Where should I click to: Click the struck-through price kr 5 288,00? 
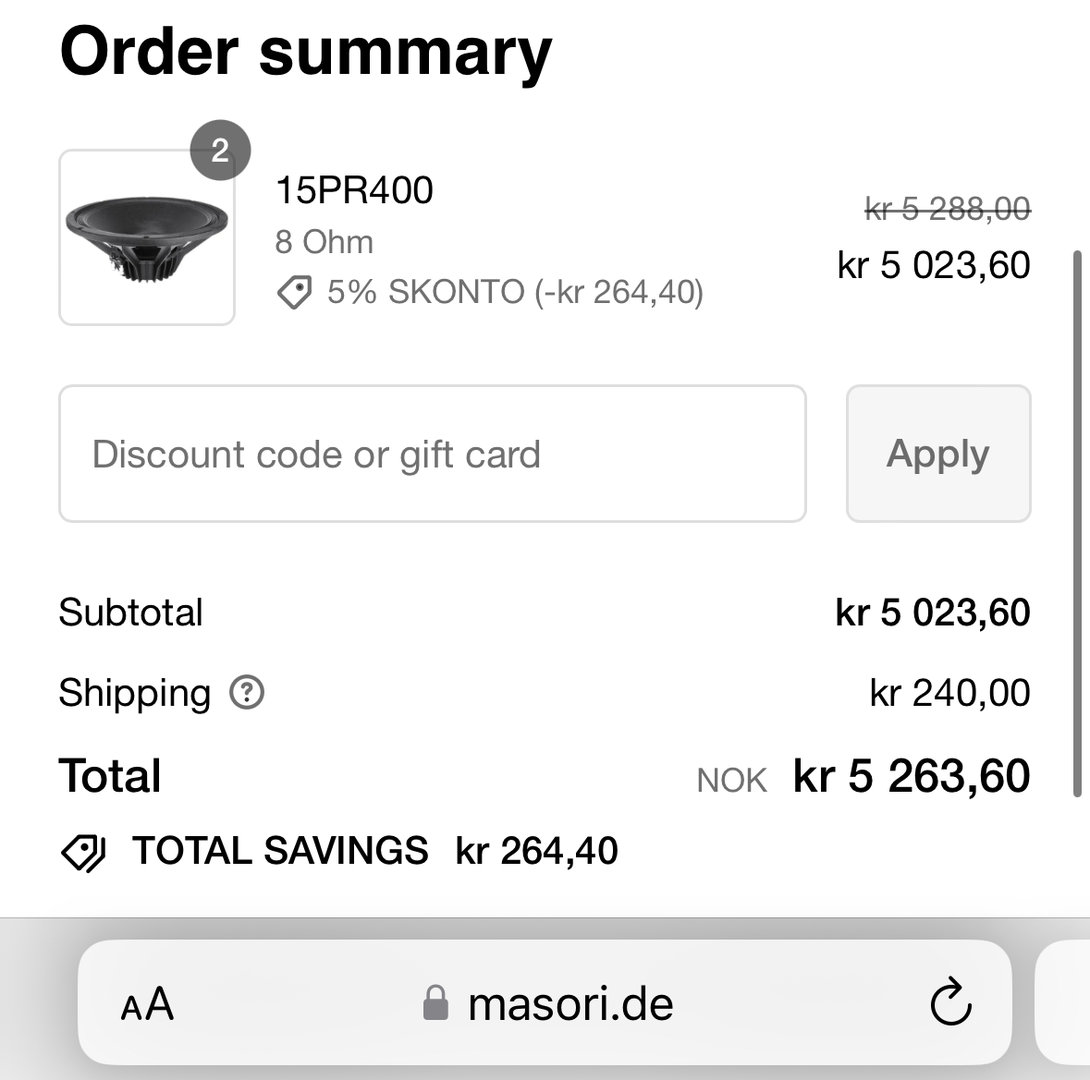coord(947,209)
